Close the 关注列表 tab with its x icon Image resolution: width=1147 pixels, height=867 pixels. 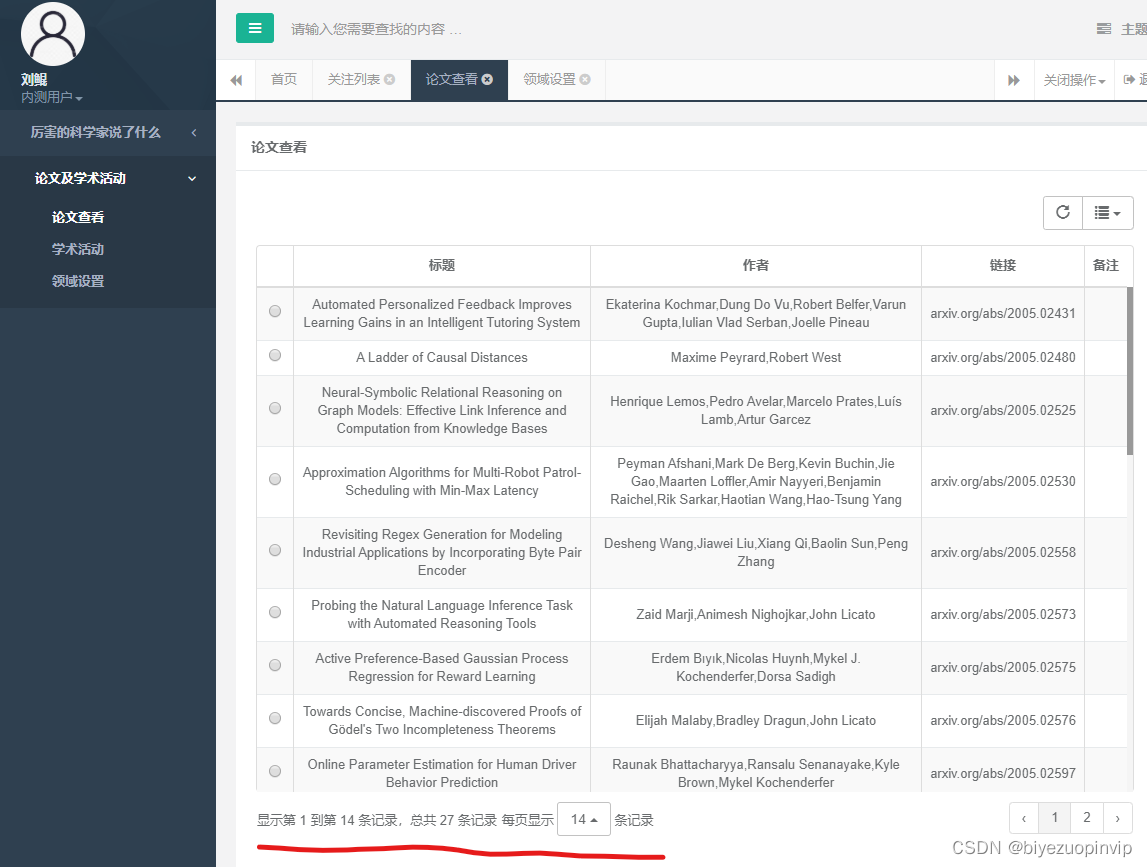click(x=390, y=79)
